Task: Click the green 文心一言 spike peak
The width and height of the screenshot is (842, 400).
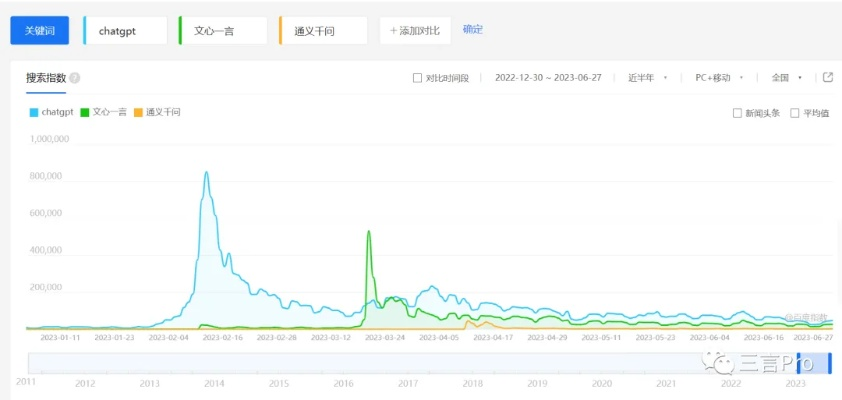Action: (x=368, y=231)
